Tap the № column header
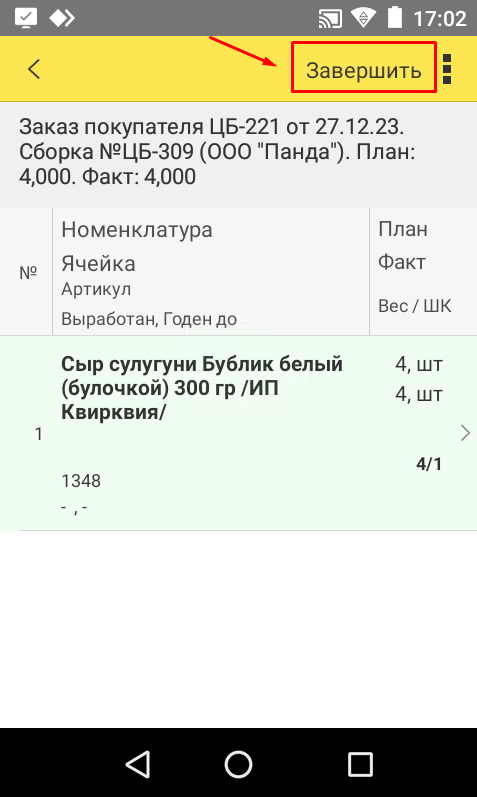 [x=28, y=273]
